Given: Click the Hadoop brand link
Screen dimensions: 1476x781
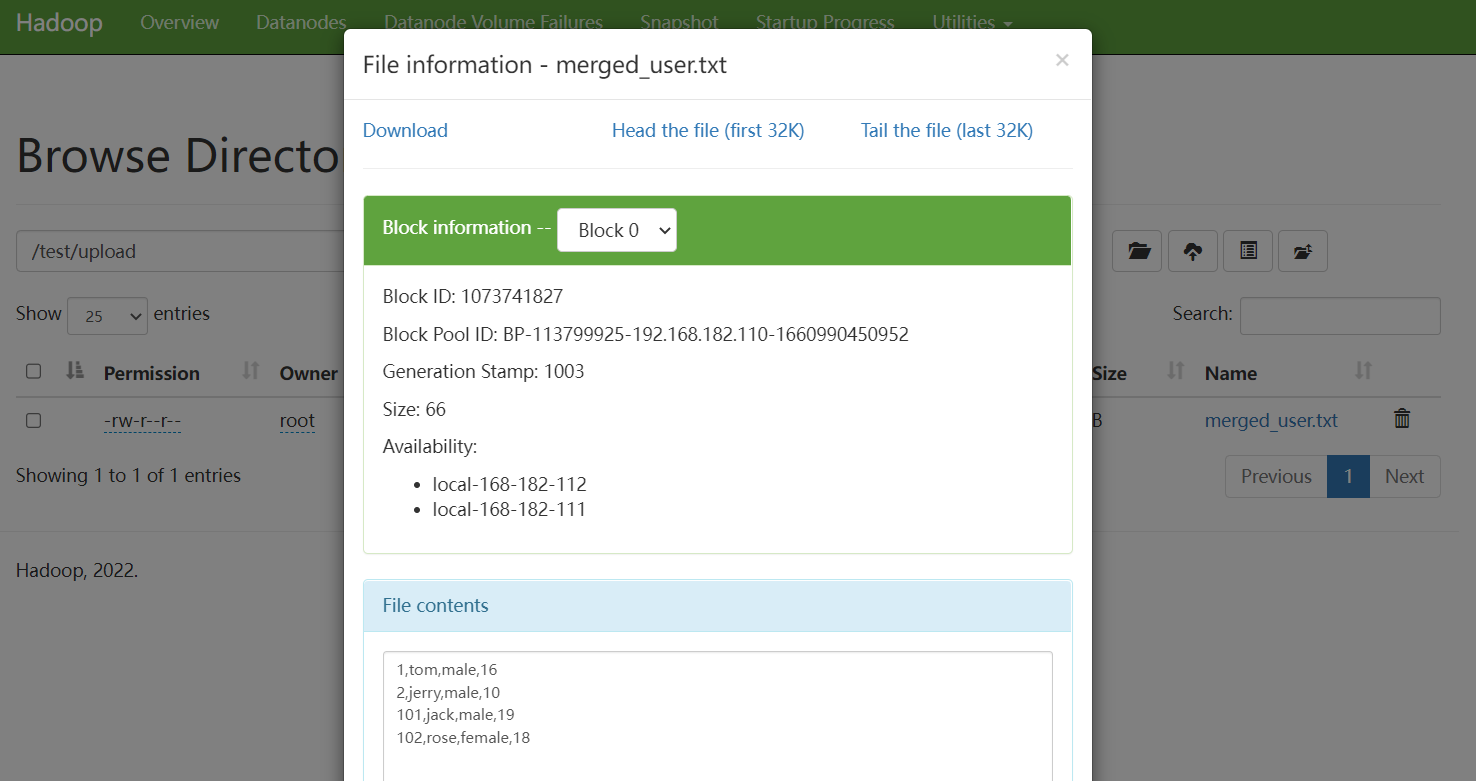Looking at the screenshot, I should pos(59,23).
